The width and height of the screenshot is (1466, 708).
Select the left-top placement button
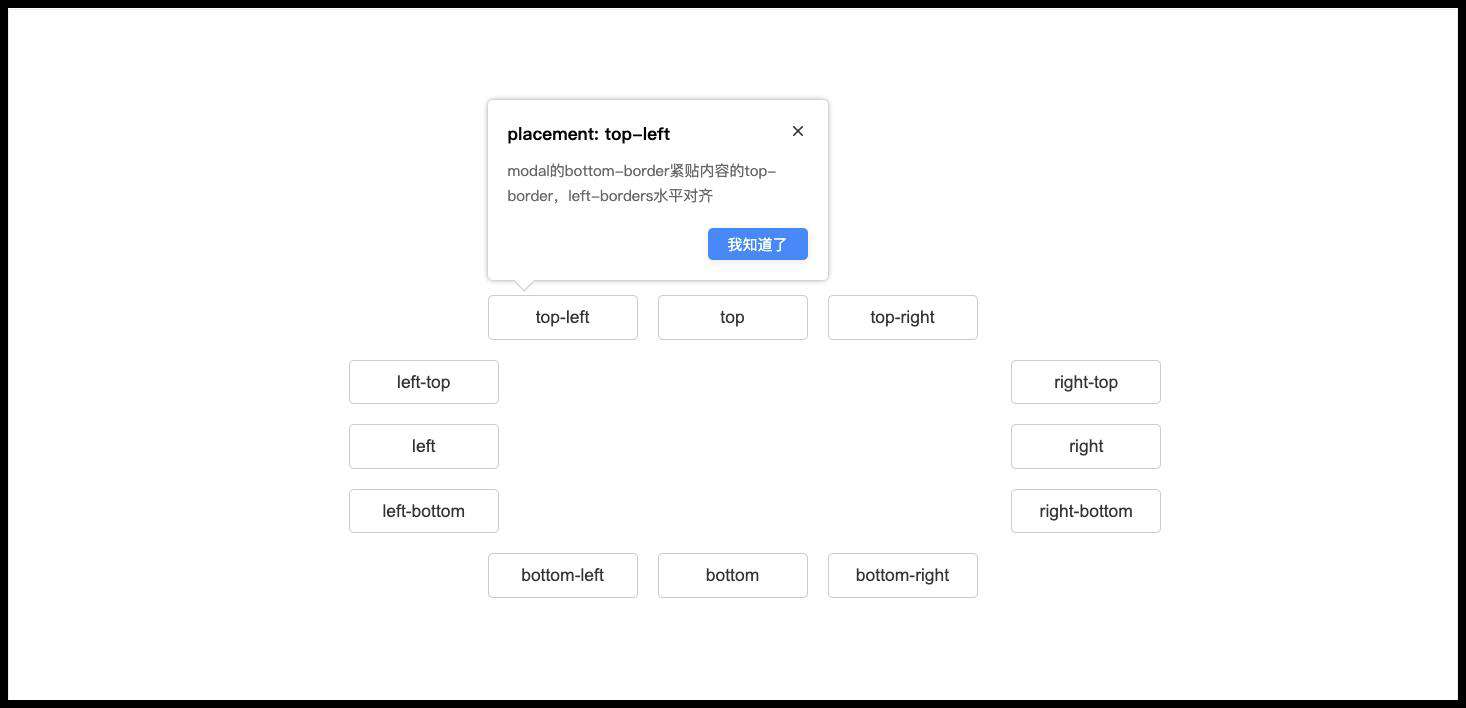coord(424,382)
